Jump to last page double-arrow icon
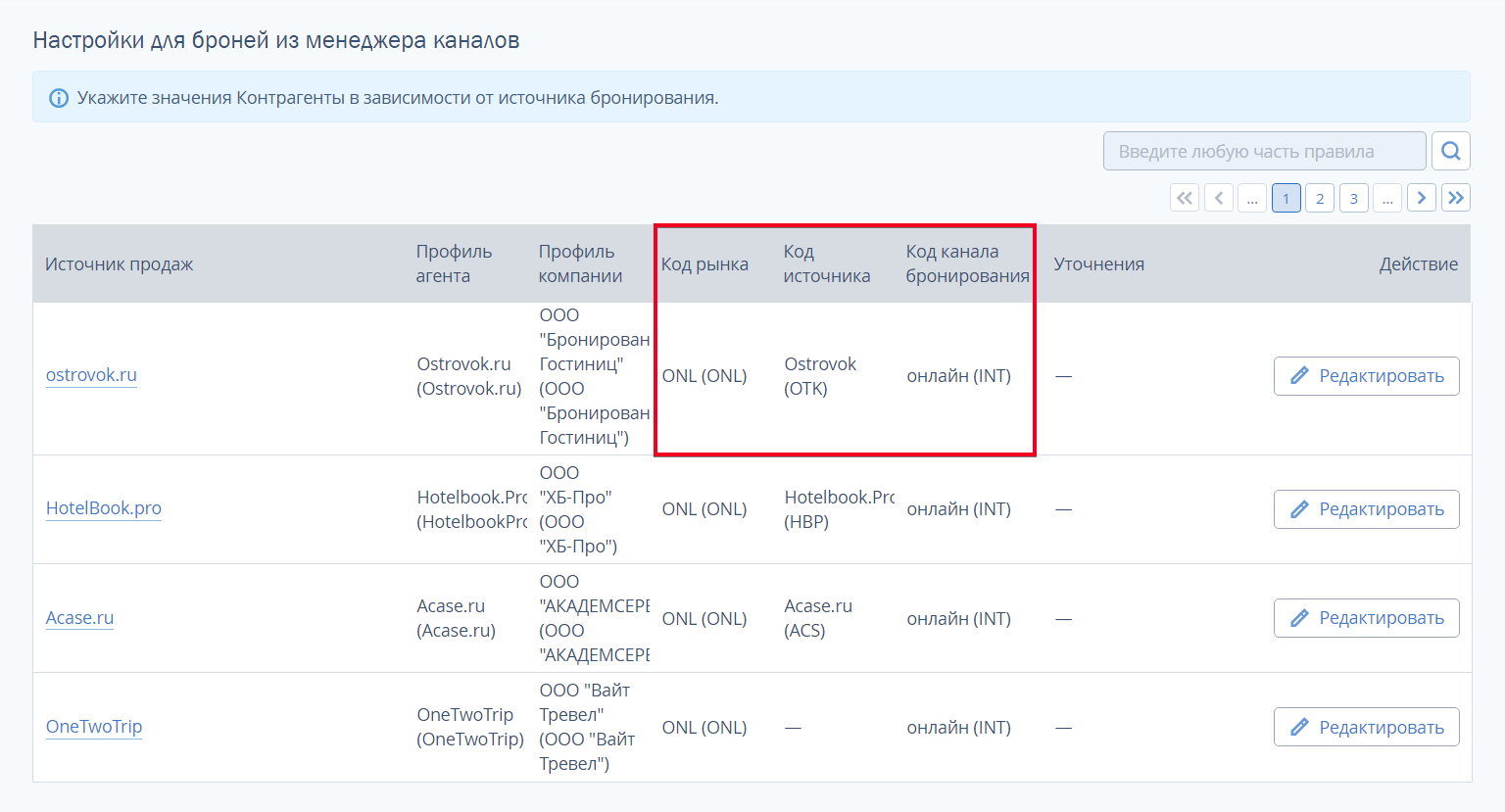Viewport: 1505px width, 812px height. pyautogui.click(x=1456, y=198)
